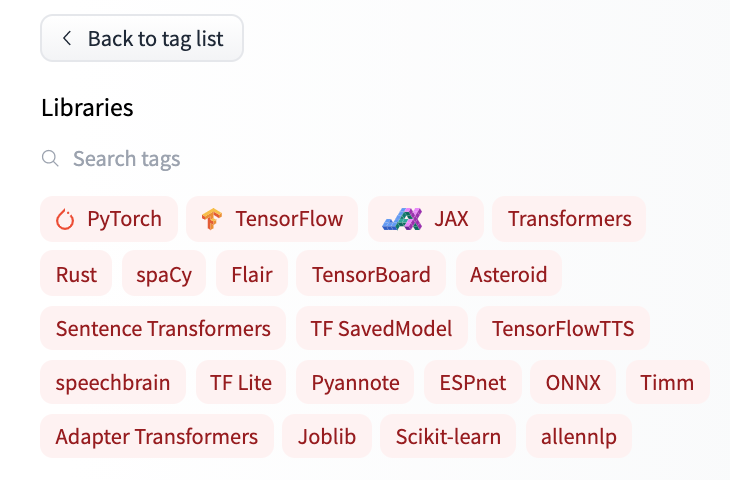Select the ONNX library tag
The image size is (730, 480).
[573, 382]
